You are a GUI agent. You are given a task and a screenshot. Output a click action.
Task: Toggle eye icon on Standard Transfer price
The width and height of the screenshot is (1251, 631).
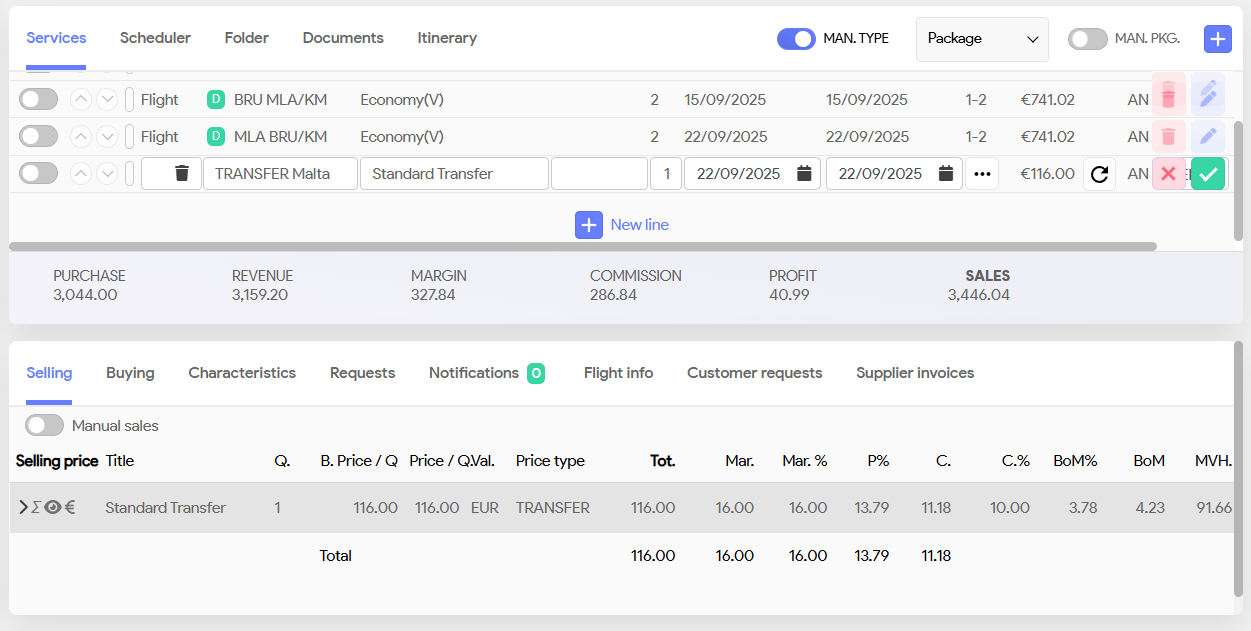(53, 507)
